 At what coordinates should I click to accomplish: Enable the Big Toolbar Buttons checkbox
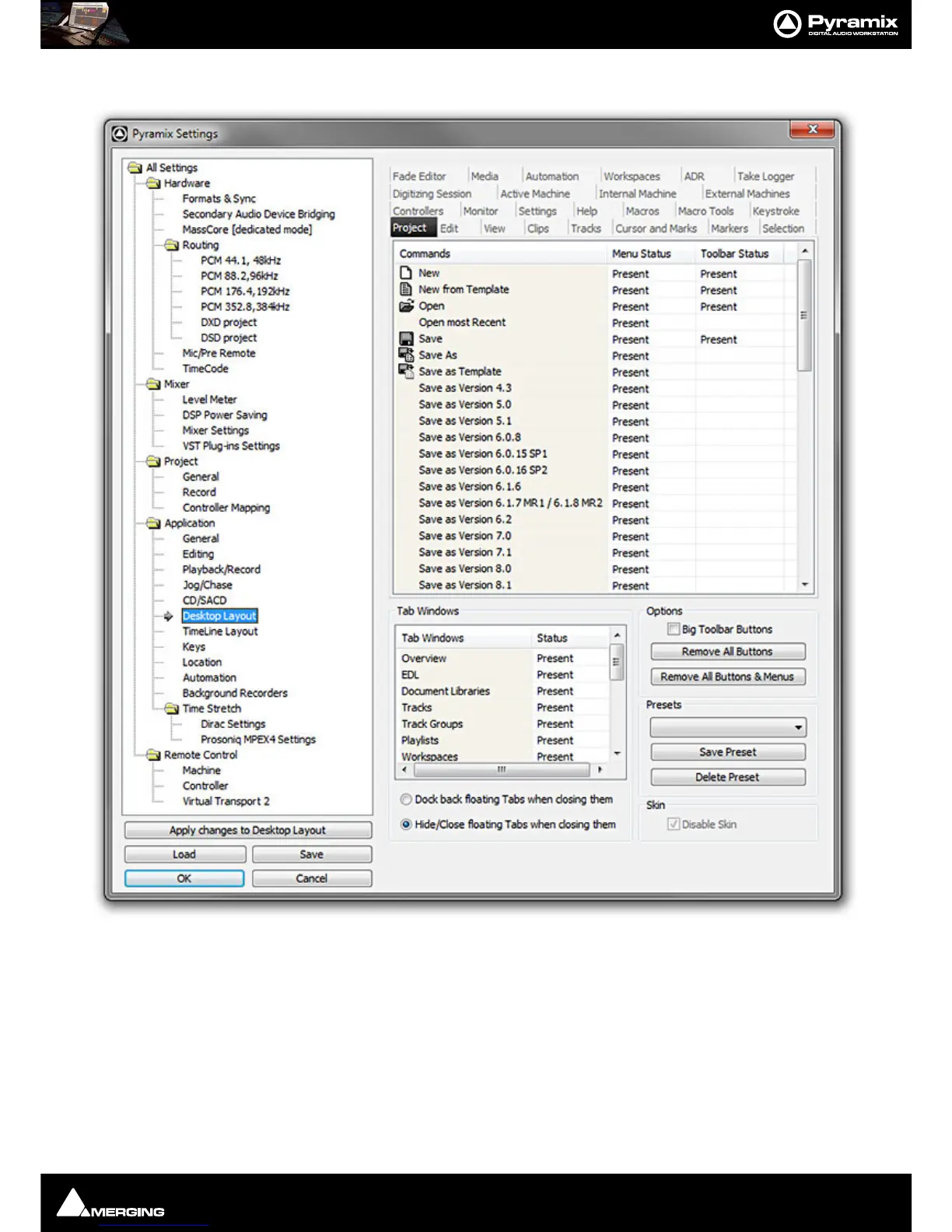pos(674,629)
